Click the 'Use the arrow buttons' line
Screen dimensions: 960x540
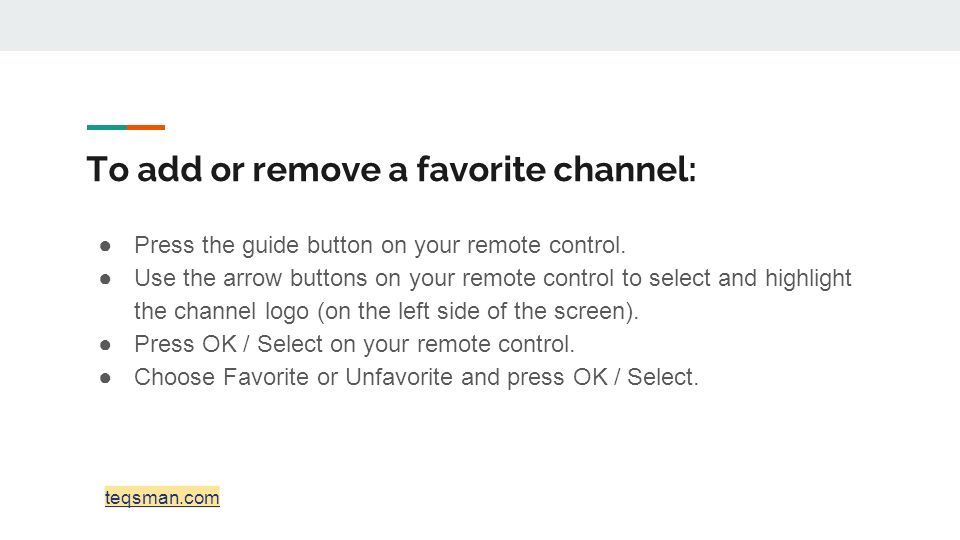(x=493, y=279)
